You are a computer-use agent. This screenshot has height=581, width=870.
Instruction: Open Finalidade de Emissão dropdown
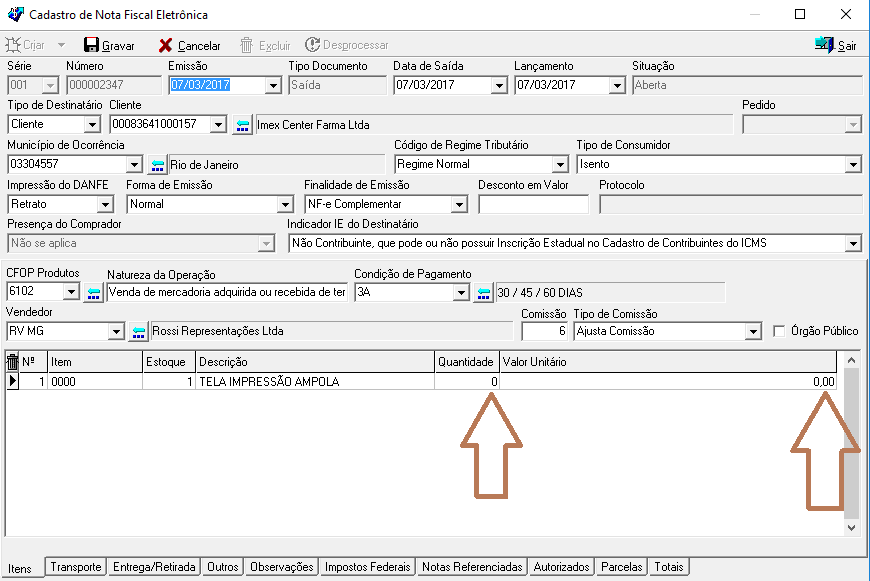coord(459,204)
